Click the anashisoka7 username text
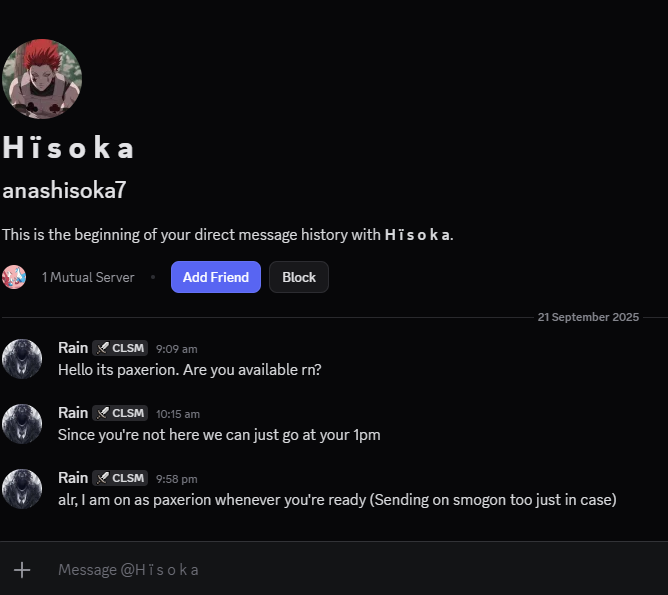Viewport: 668px width, 595px height. [x=64, y=190]
